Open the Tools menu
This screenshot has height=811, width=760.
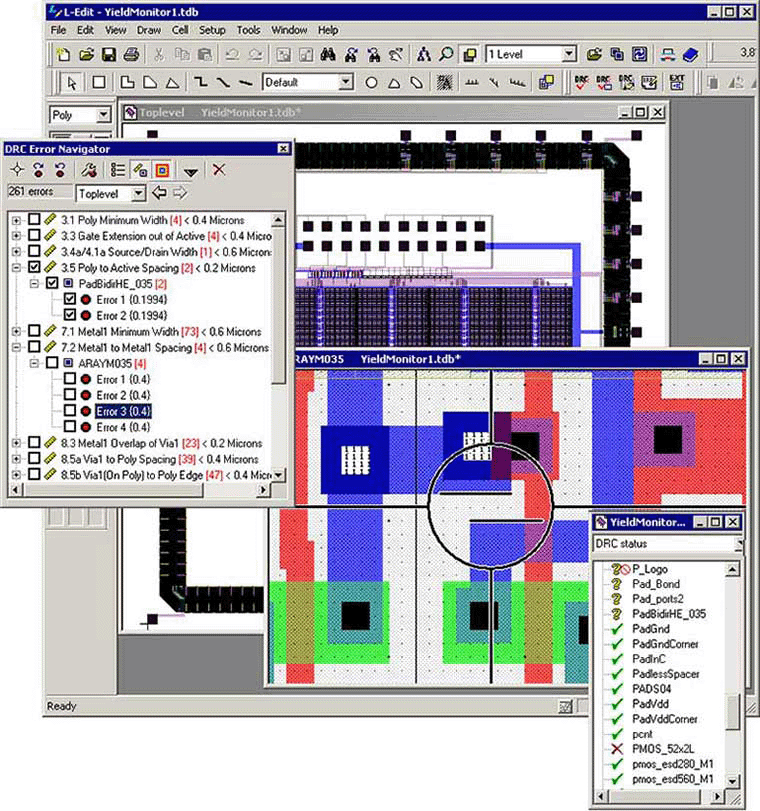click(248, 30)
